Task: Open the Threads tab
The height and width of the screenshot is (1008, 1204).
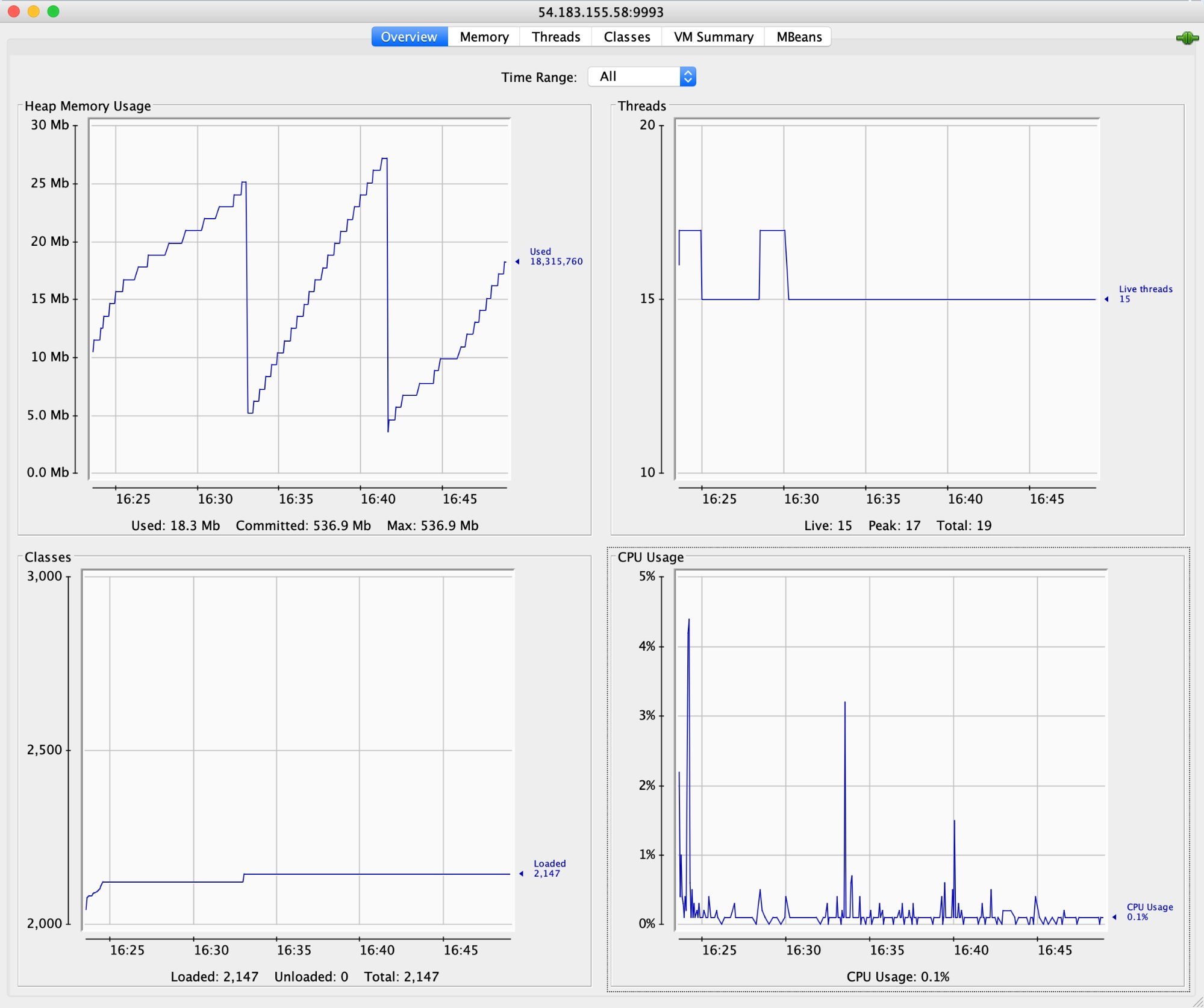Action: click(555, 36)
